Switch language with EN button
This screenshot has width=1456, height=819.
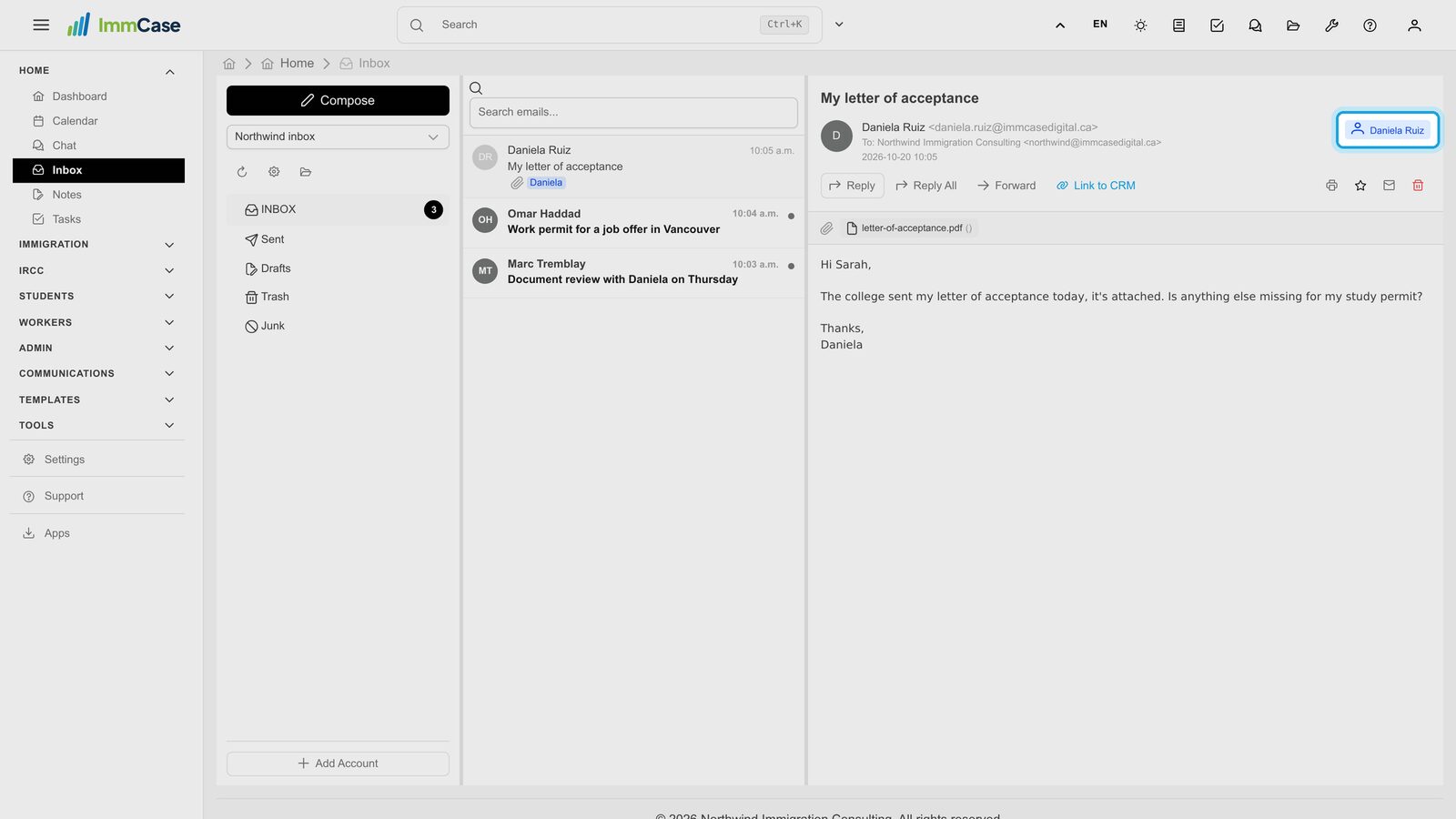(x=1100, y=25)
